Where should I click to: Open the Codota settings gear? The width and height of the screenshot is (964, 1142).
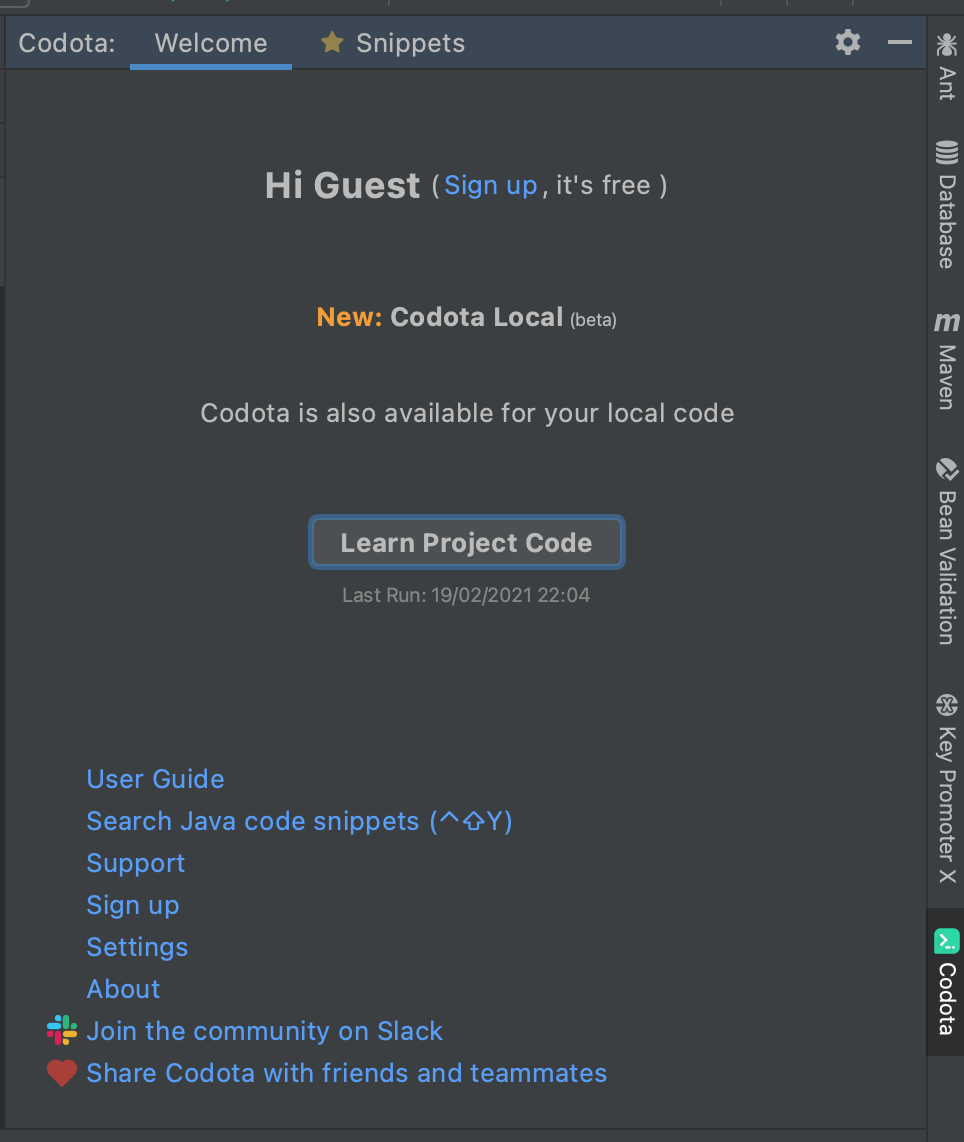847,43
